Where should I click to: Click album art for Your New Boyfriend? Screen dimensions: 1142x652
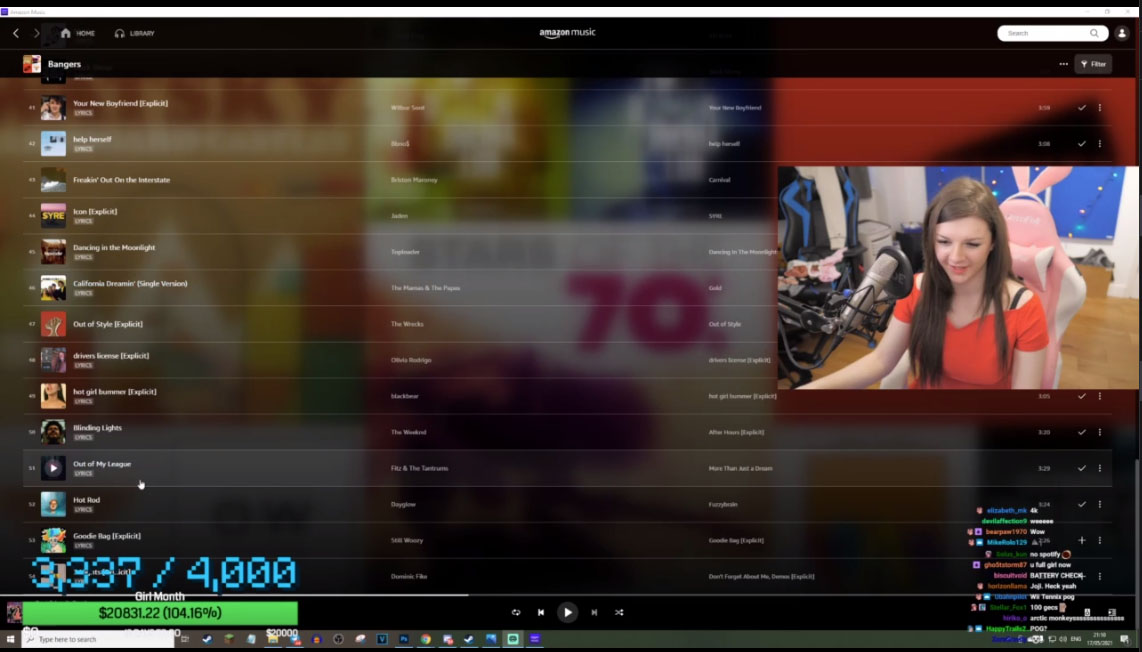53,108
